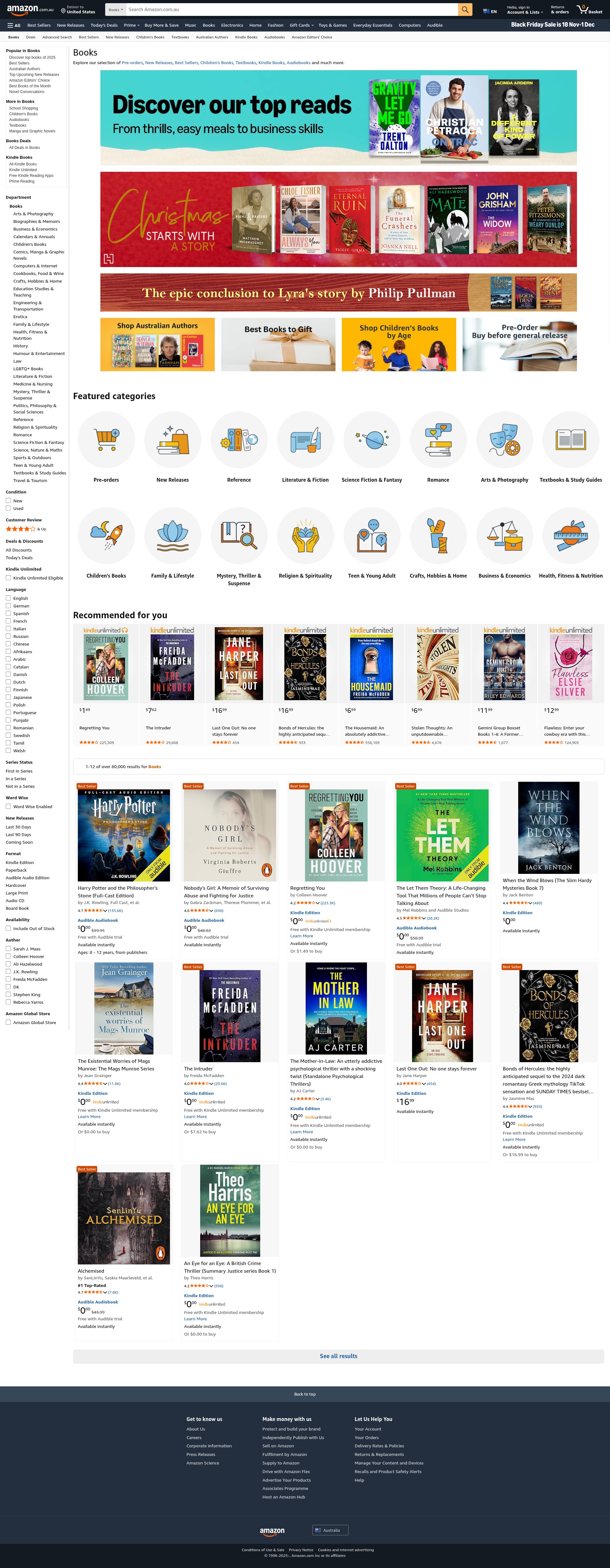
Task: Check the Used condition checkbox
Action: 9,508
